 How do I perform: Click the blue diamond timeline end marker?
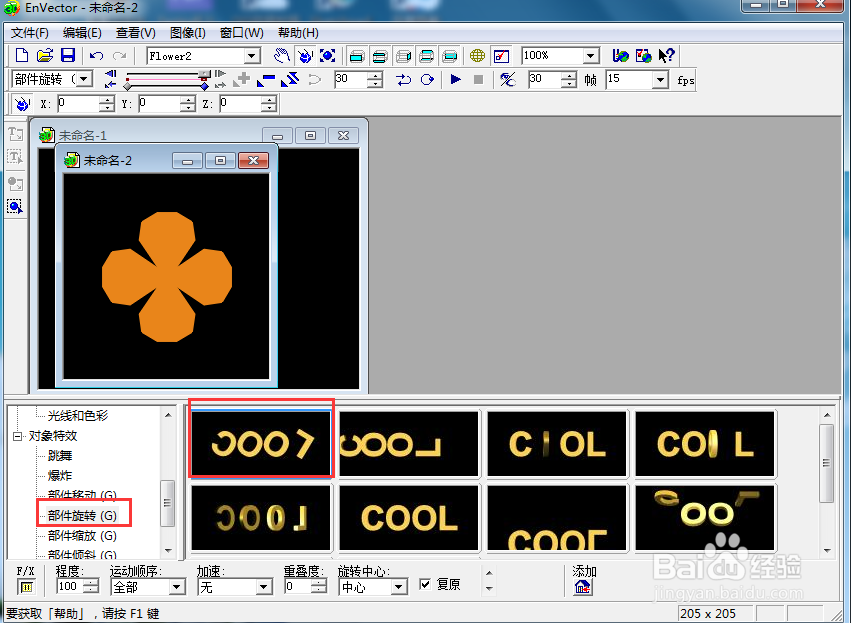click(x=204, y=86)
